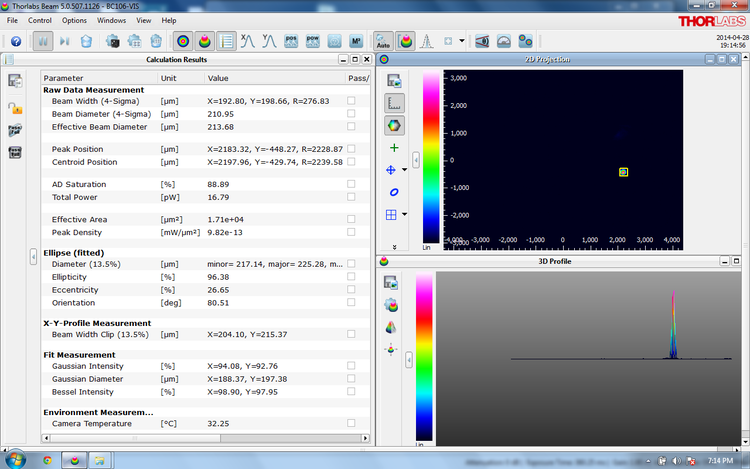Viewport: 750px width, 469px height.
Task: Click the Auto exposure toolbar icon
Action: 383,41
